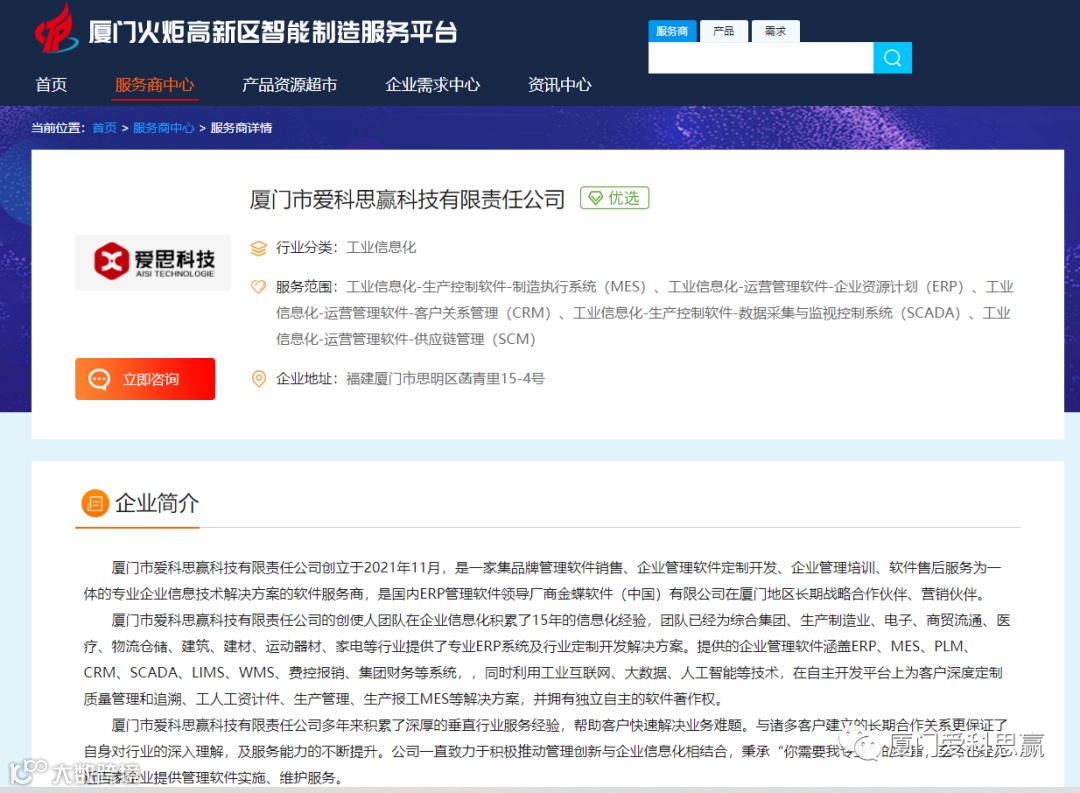Click address text 福建厦门市思明区菡青里15-4号
This screenshot has height=793, width=1080.
pyautogui.click(x=445, y=378)
